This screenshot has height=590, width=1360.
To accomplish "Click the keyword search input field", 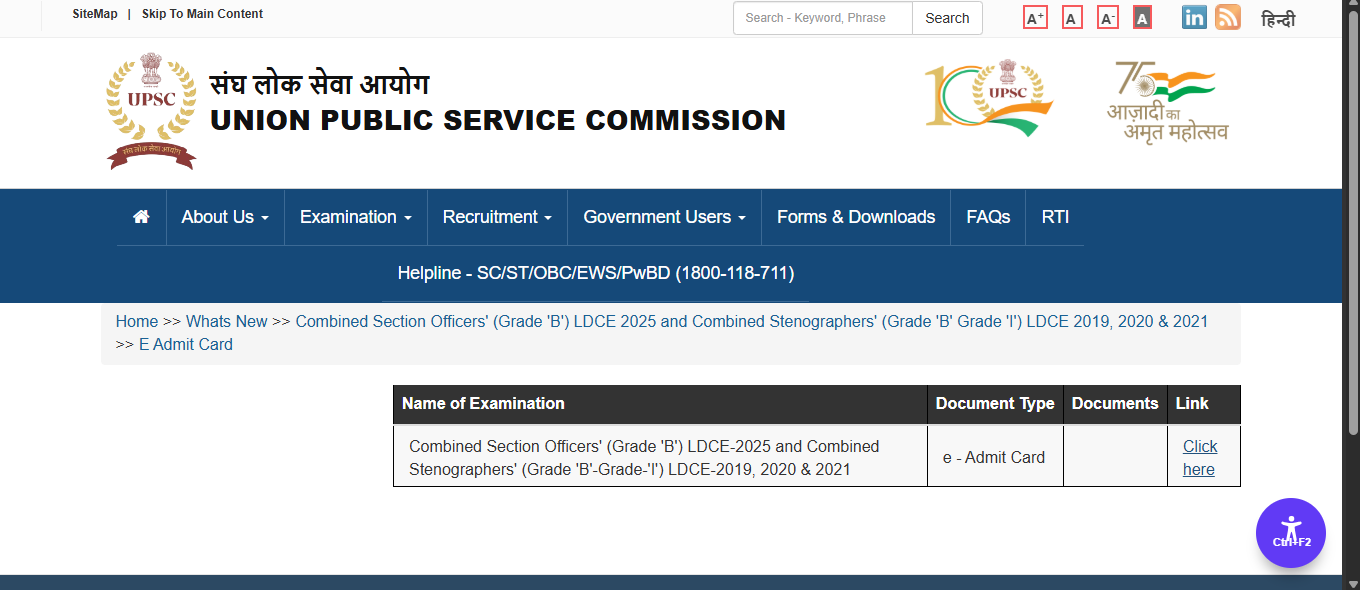I will (822, 18).
